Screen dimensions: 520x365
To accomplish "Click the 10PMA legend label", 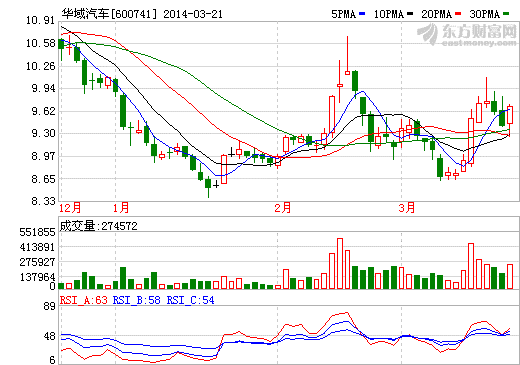I will point(389,14).
